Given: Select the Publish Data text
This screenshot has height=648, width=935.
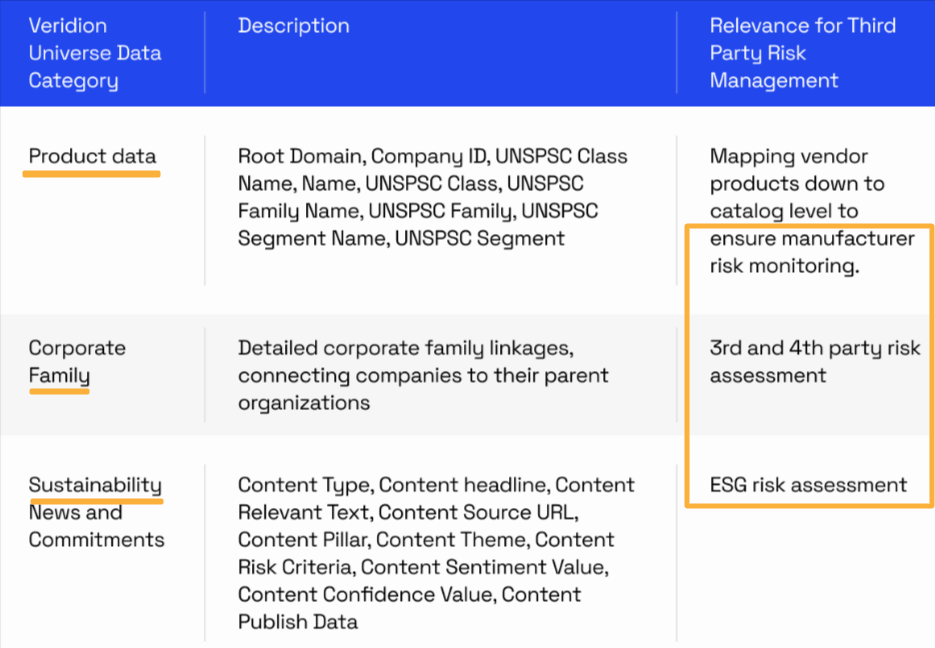Looking at the screenshot, I should (298, 622).
